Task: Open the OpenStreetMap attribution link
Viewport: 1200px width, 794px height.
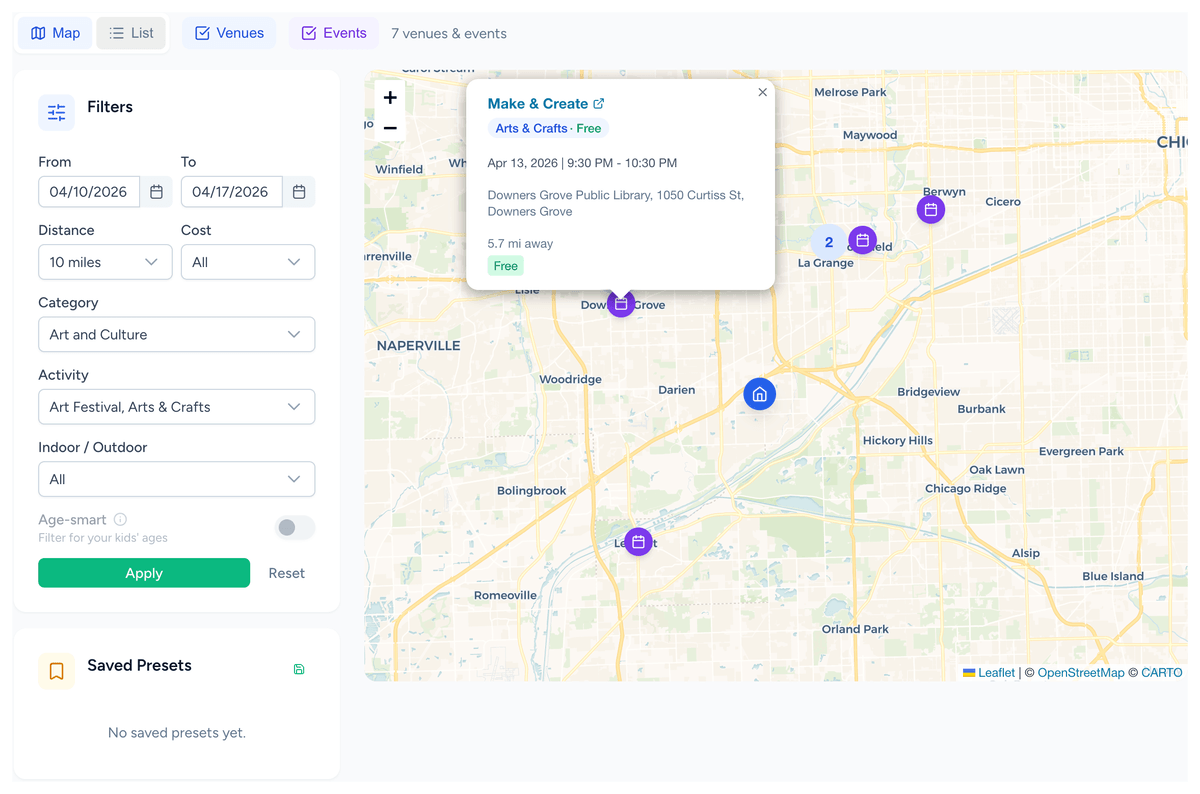Action: click(x=1081, y=673)
